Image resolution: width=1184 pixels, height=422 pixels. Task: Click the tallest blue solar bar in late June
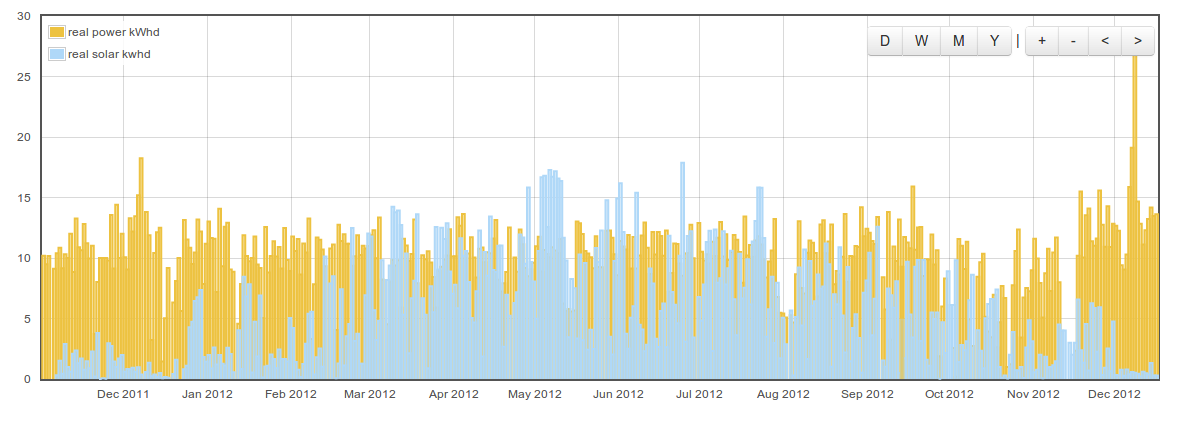[x=682, y=270]
